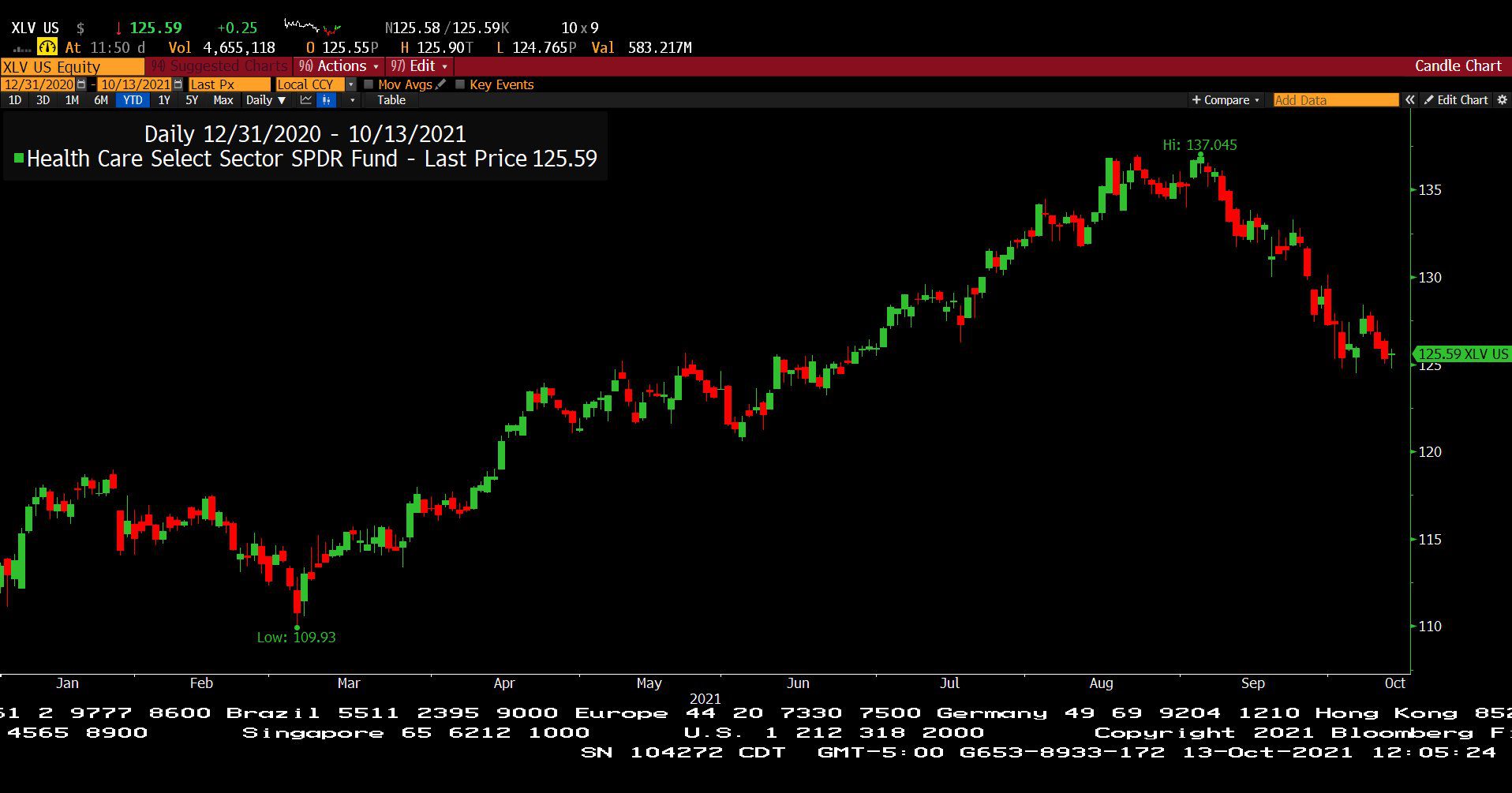
Task: Click the XLV US Equity security field
Action: coord(72,66)
